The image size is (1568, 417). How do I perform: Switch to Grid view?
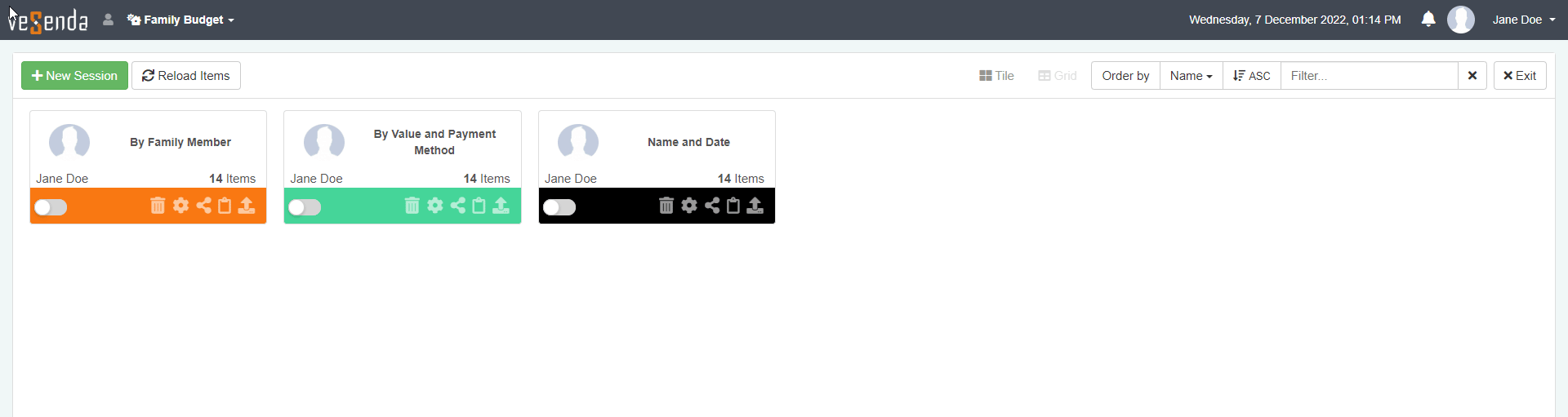coord(1058,76)
